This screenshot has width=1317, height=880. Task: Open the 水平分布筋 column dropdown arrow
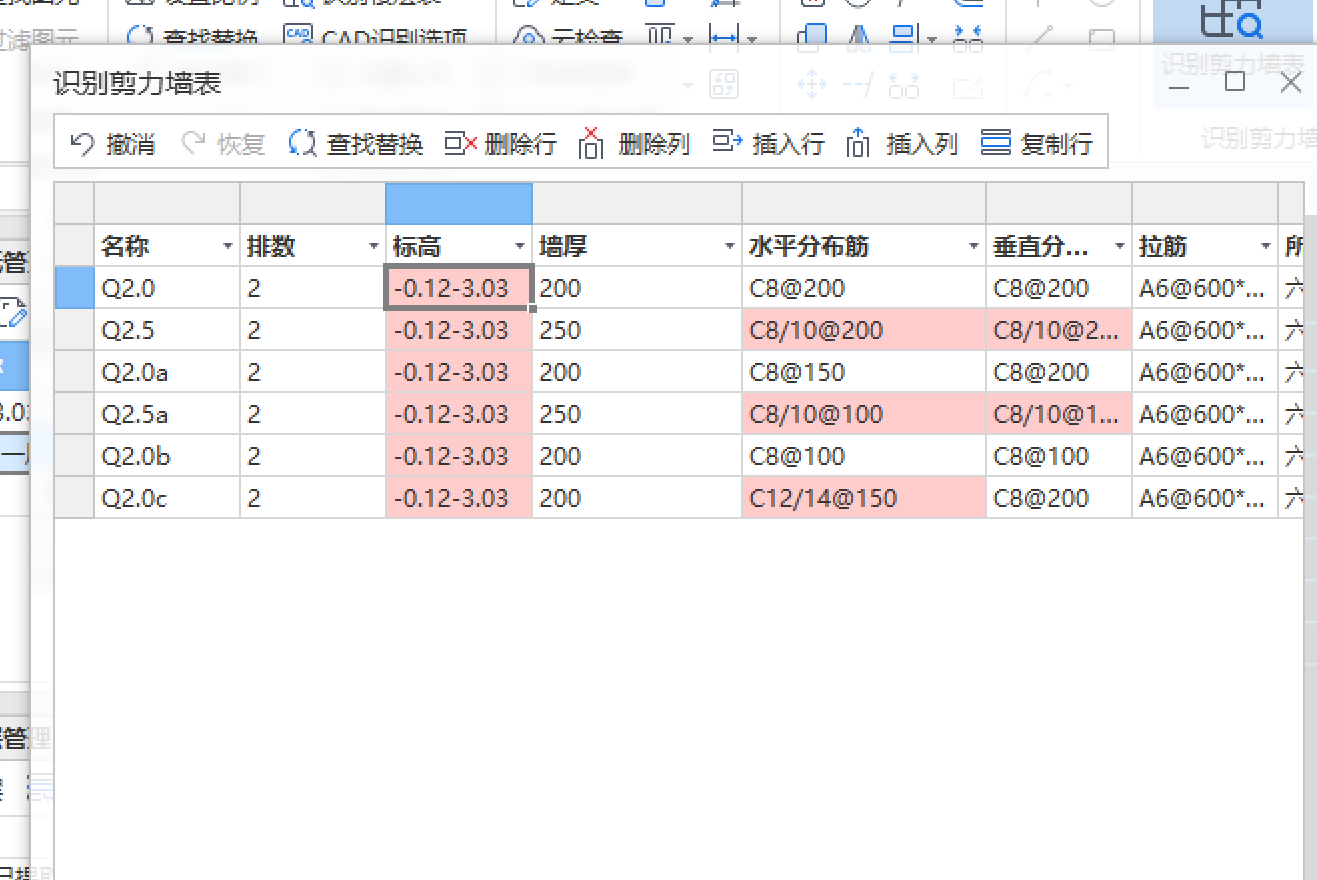pyautogui.click(x=974, y=246)
